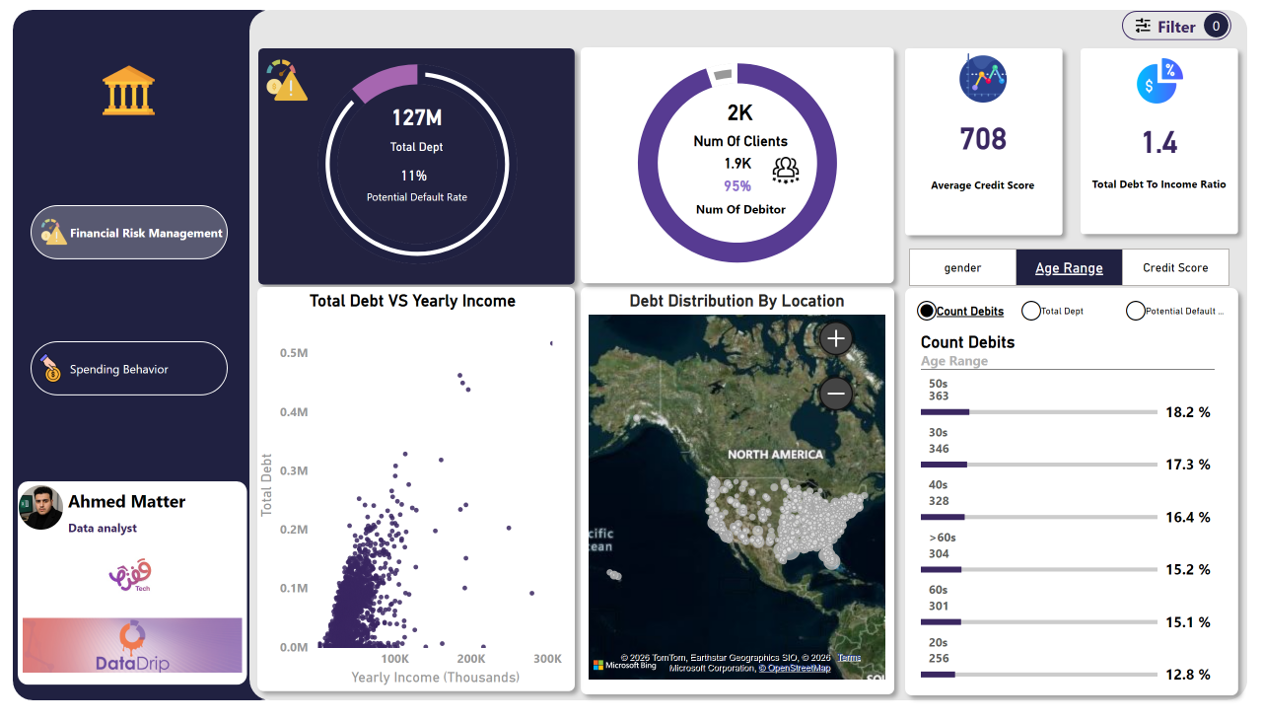Click the 20s progress bar
1262x720 pixels.
click(x=1038, y=674)
